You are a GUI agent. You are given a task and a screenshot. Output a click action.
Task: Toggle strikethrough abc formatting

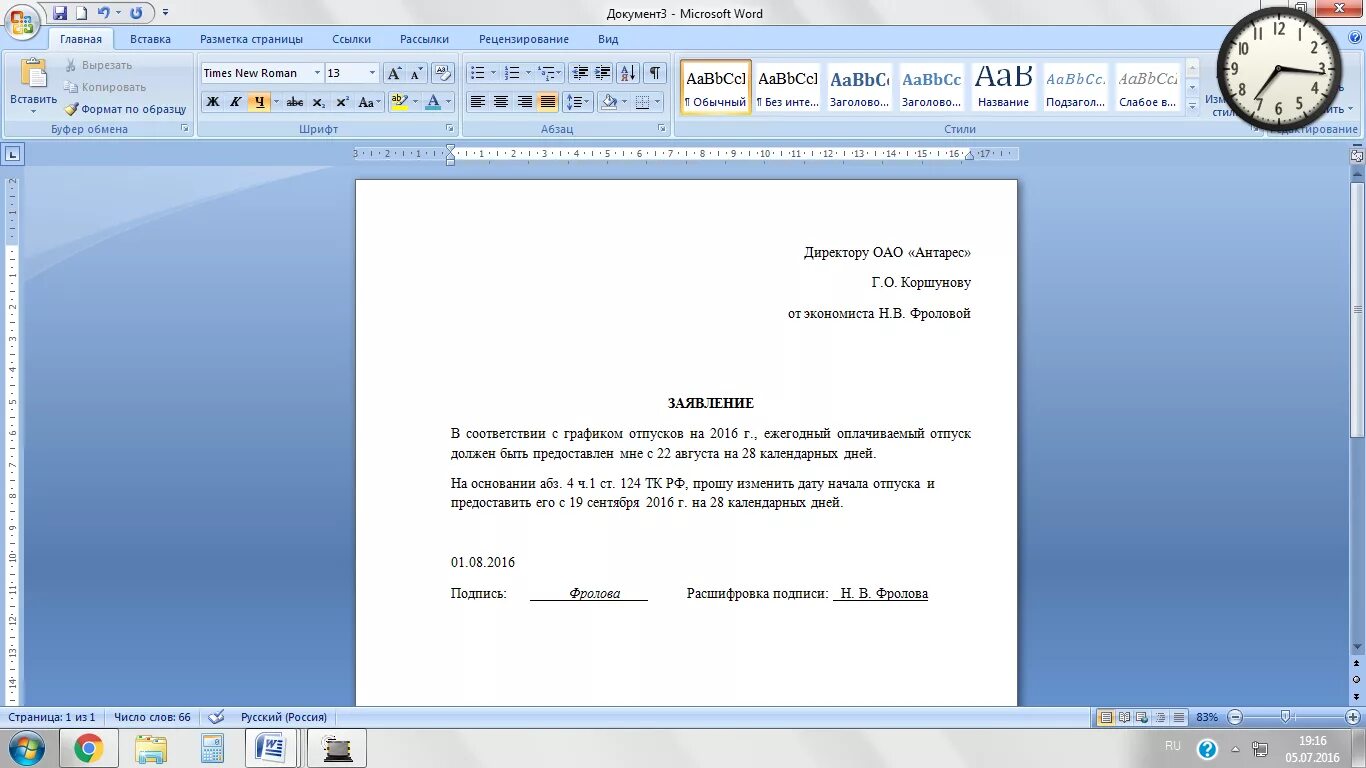[295, 102]
